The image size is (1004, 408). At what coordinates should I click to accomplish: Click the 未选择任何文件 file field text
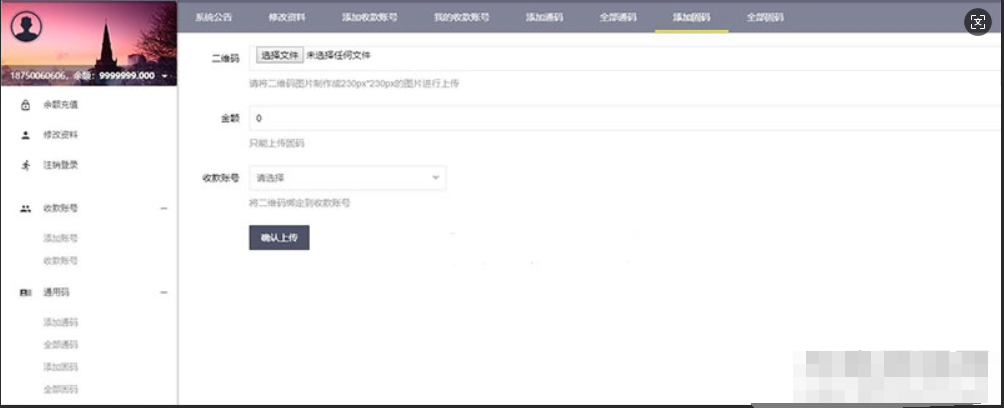339,56
